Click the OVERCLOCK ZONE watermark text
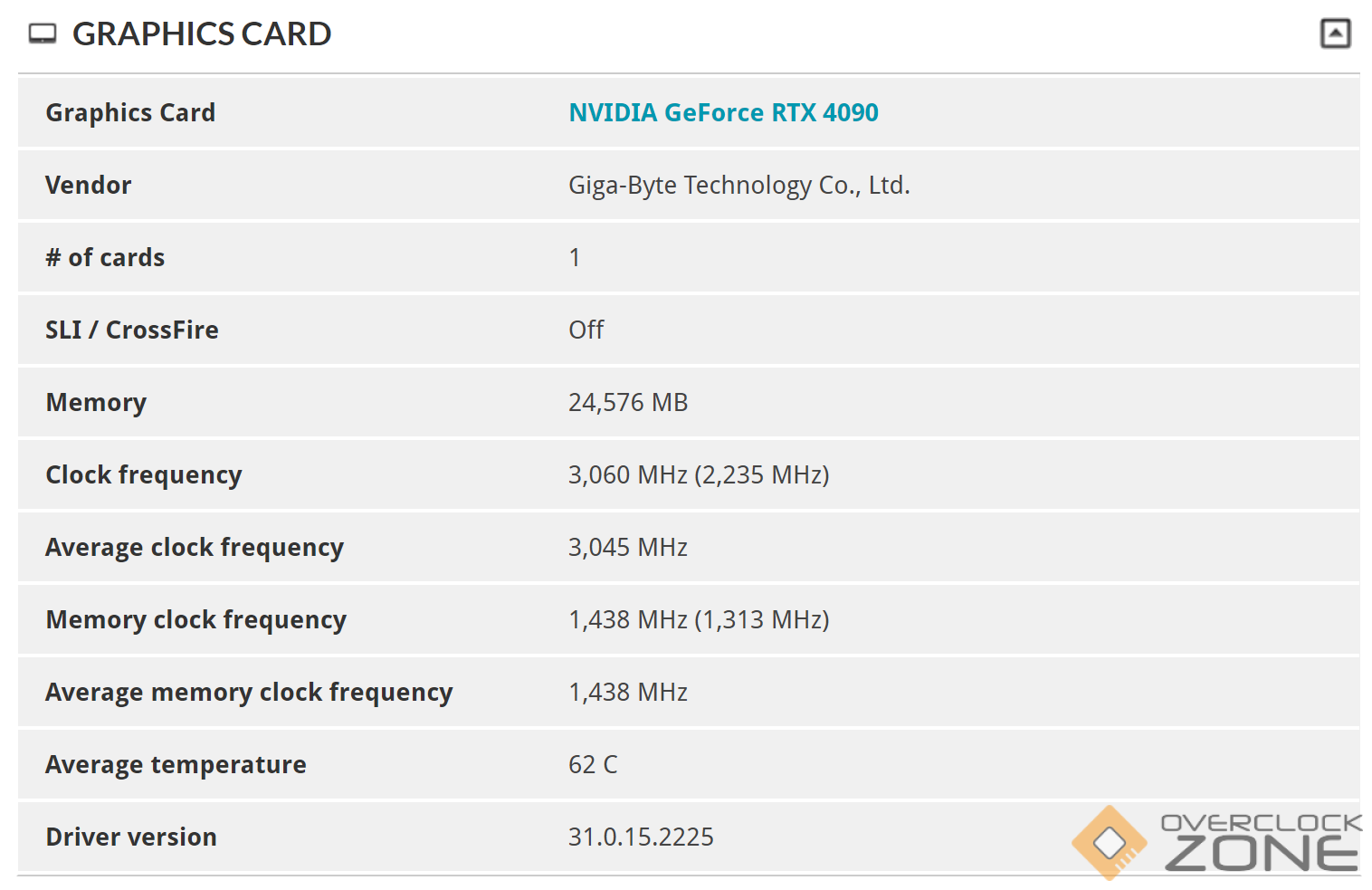This screenshot has width=1372, height=890. pyautogui.click(x=1262, y=843)
